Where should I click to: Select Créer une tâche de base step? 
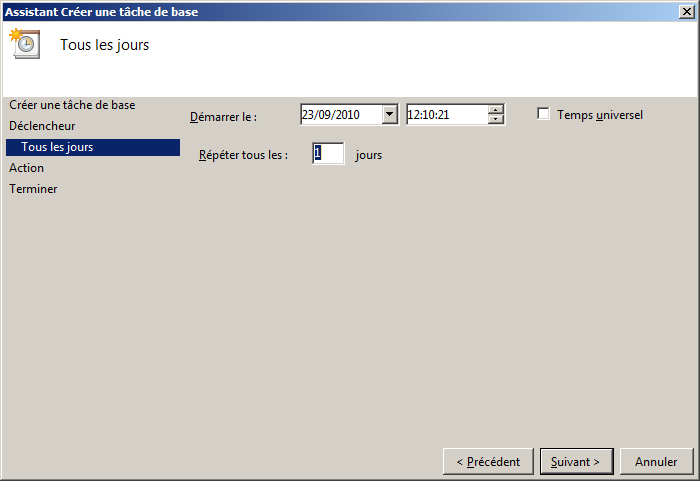(72, 105)
